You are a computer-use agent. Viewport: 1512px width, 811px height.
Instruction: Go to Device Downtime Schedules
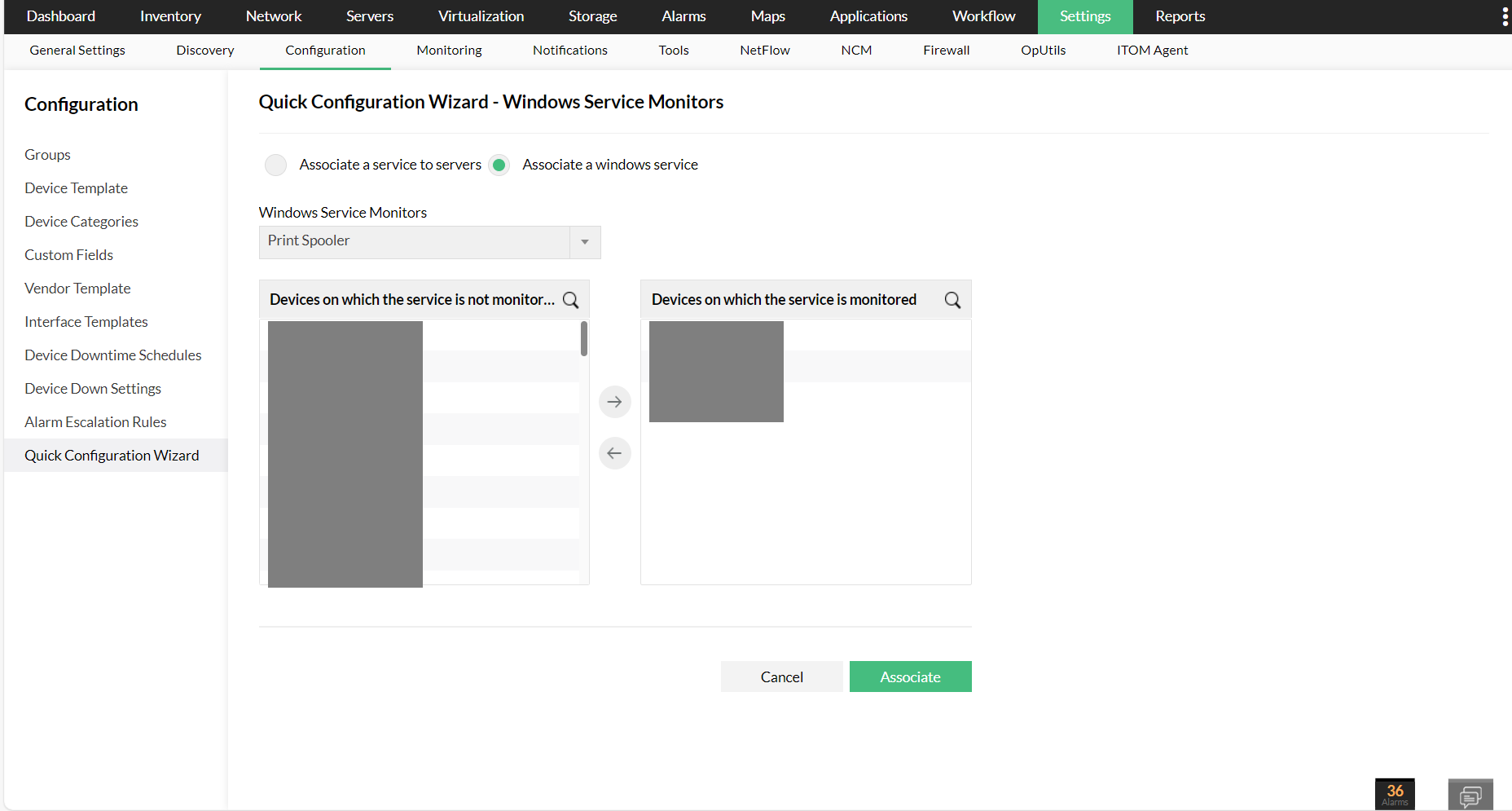113,355
